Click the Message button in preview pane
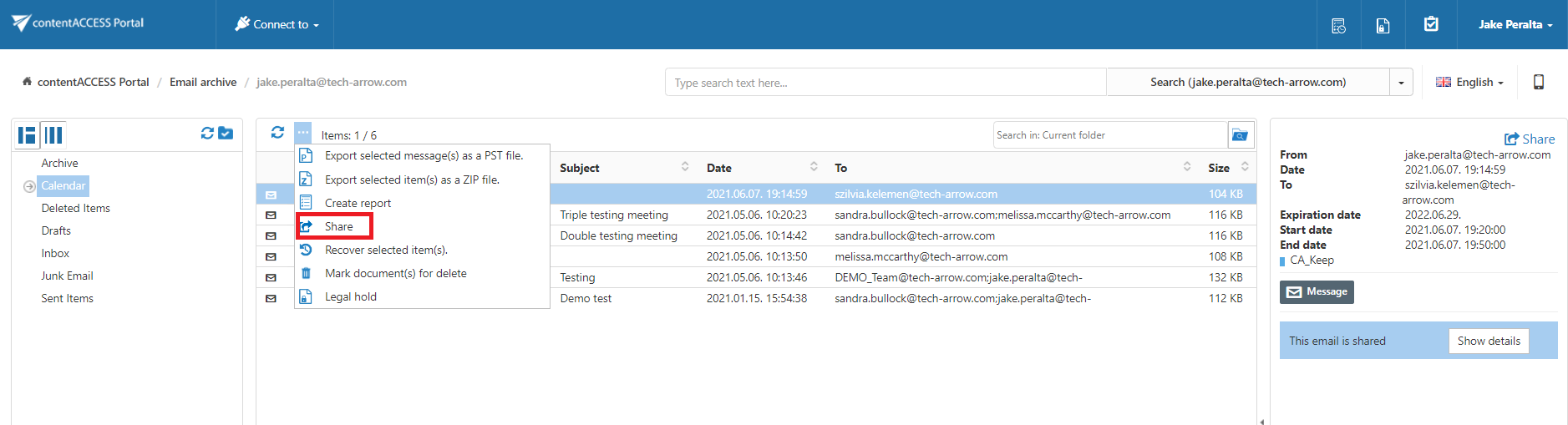1568x425 pixels. point(1317,291)
